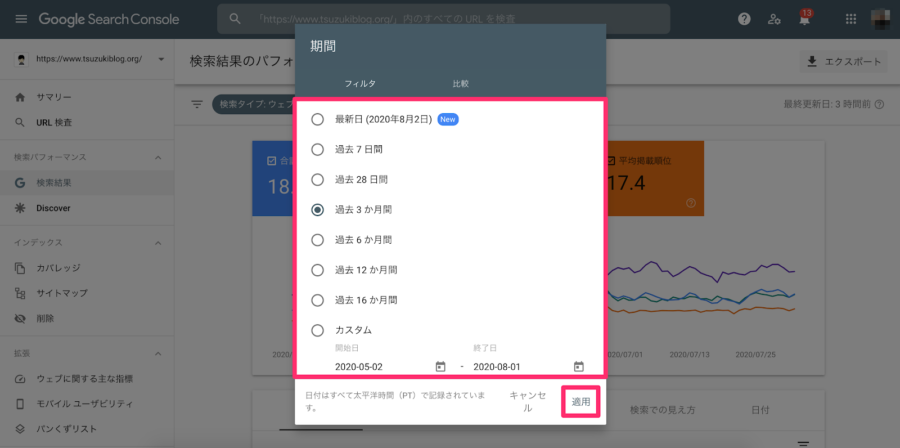This screenshot has height=448, width=900.
Task: Click the Google G icon beside 検索結果
Action: click(20, 183)
